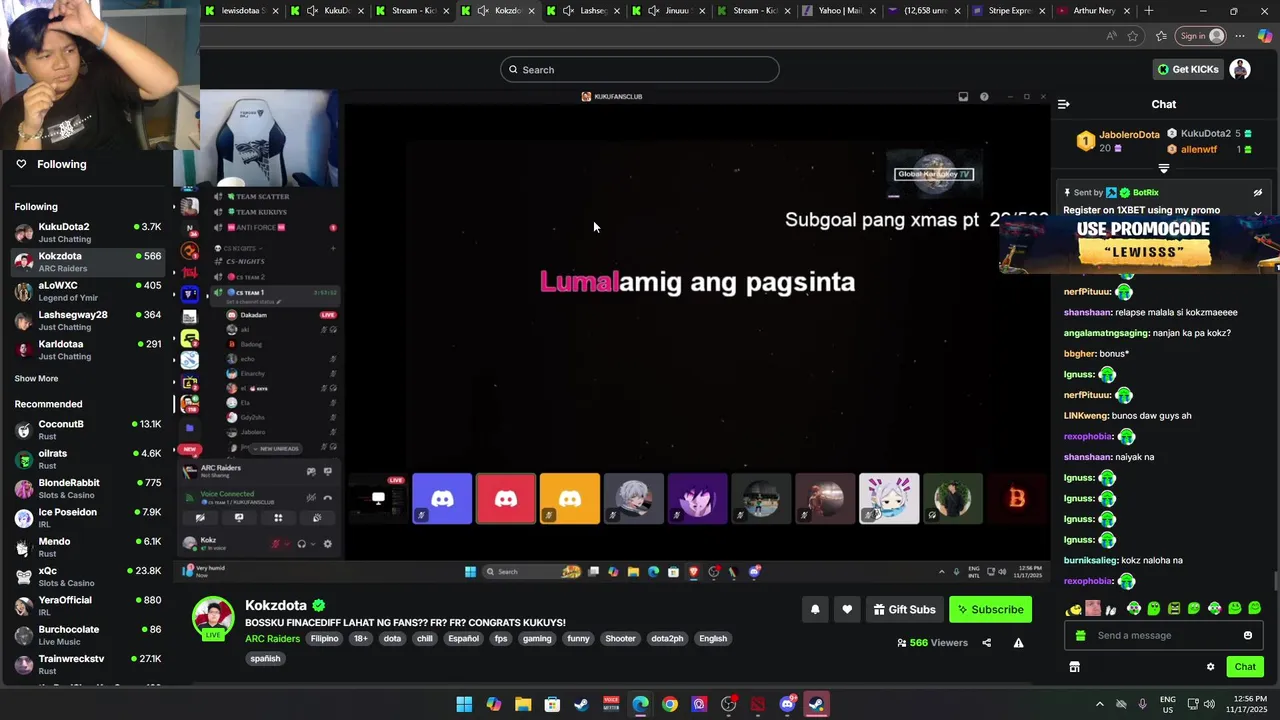Share screen in Discord voice panel
Viewport: 1280px width, 720px height.
239,518
